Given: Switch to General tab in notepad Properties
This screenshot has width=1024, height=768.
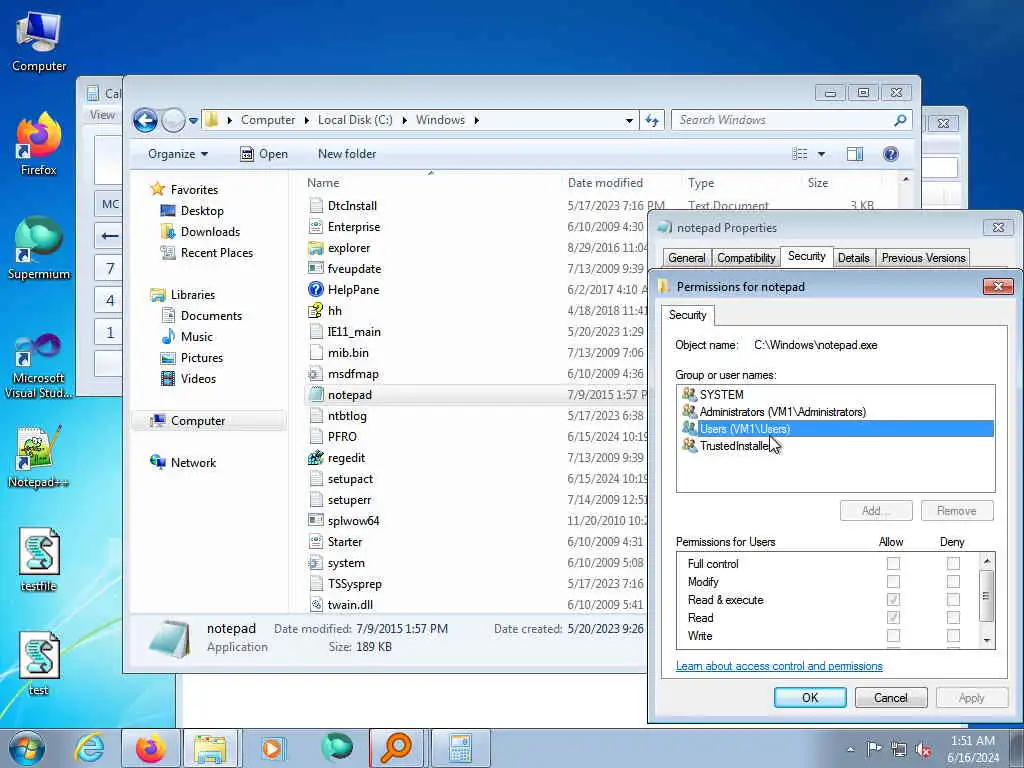Looking at the screenshot, I should (686, 258).
